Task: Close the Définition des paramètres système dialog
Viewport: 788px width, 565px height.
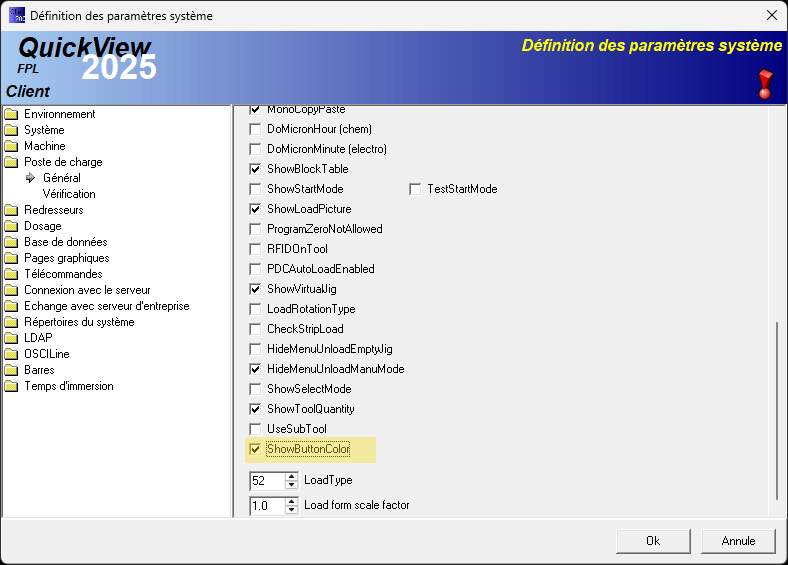Action: coord(772,16)
